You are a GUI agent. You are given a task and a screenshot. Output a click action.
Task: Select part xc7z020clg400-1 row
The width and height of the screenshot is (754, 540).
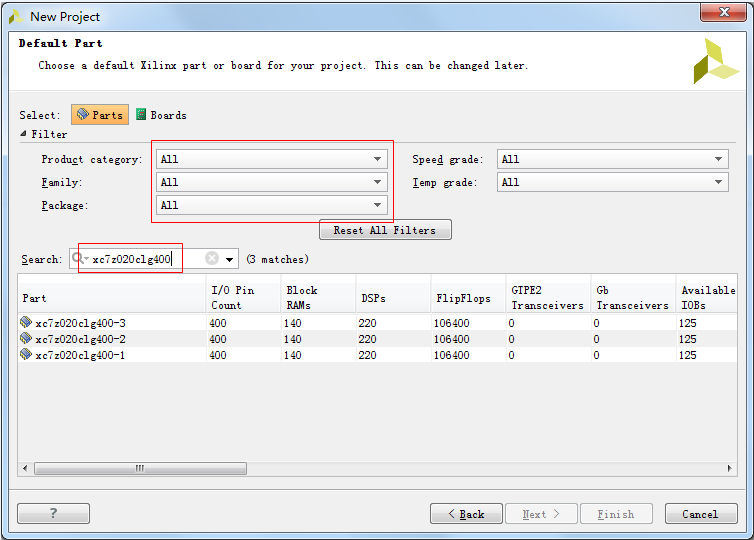point(80,355)
